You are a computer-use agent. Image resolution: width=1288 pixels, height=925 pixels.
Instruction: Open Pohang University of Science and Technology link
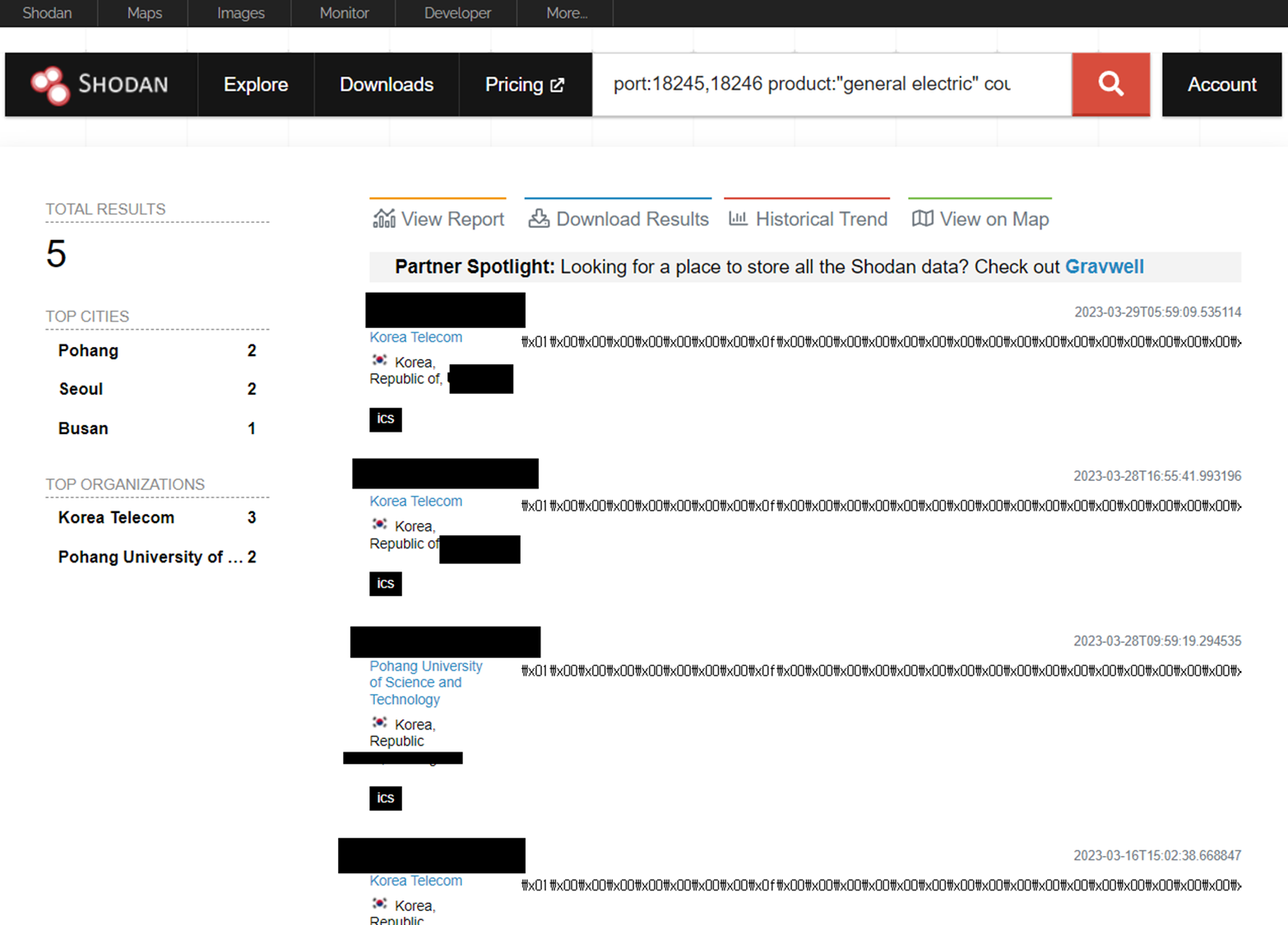[x=426, y=682]
